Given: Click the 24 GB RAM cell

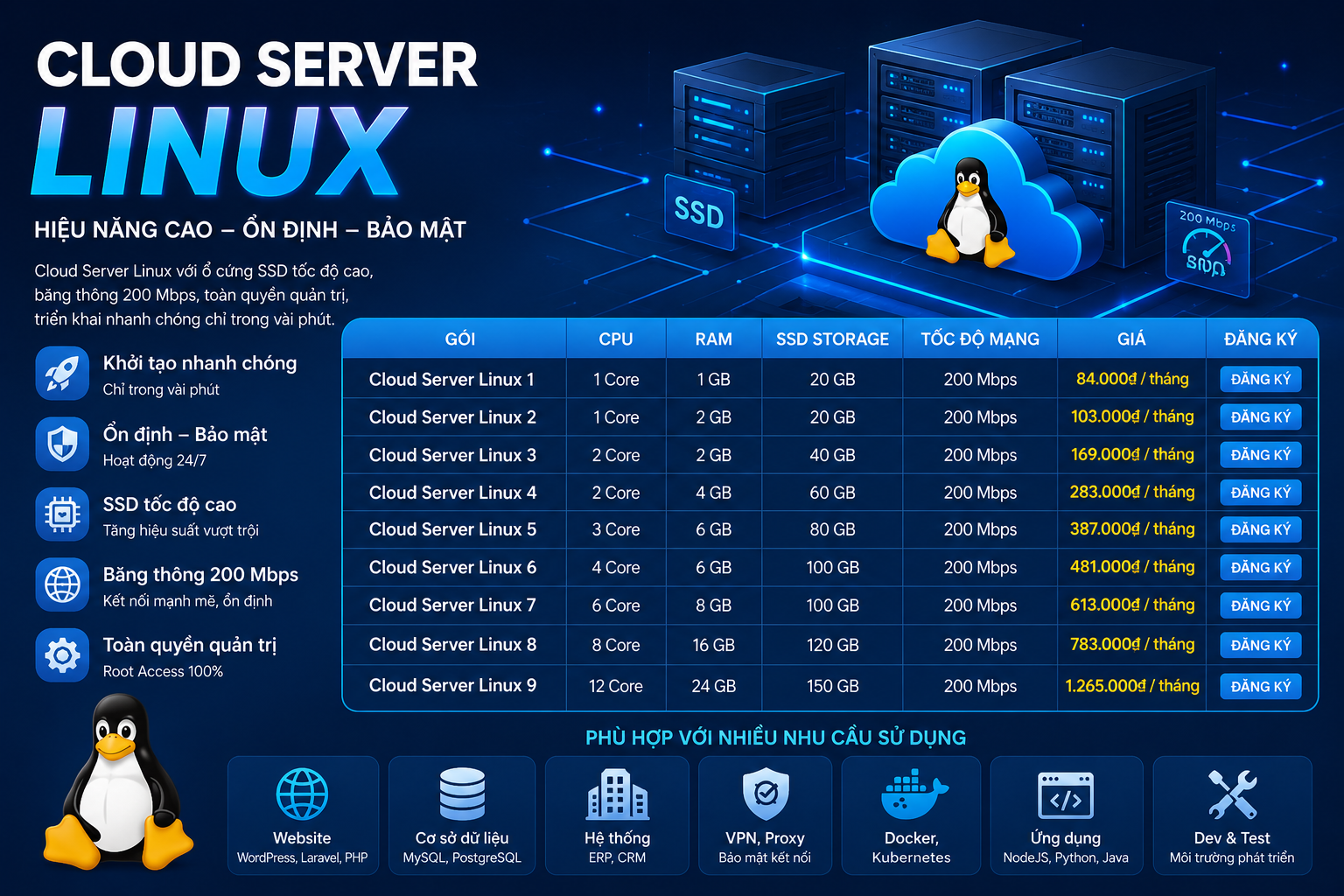Looking at the screenshot, I should [714, 686].
